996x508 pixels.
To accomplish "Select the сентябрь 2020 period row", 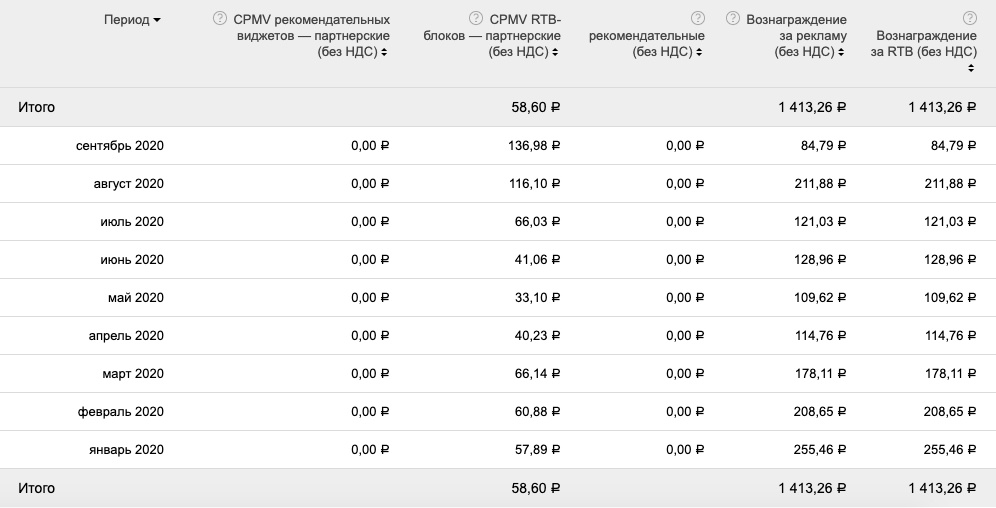I will (119, 146).
